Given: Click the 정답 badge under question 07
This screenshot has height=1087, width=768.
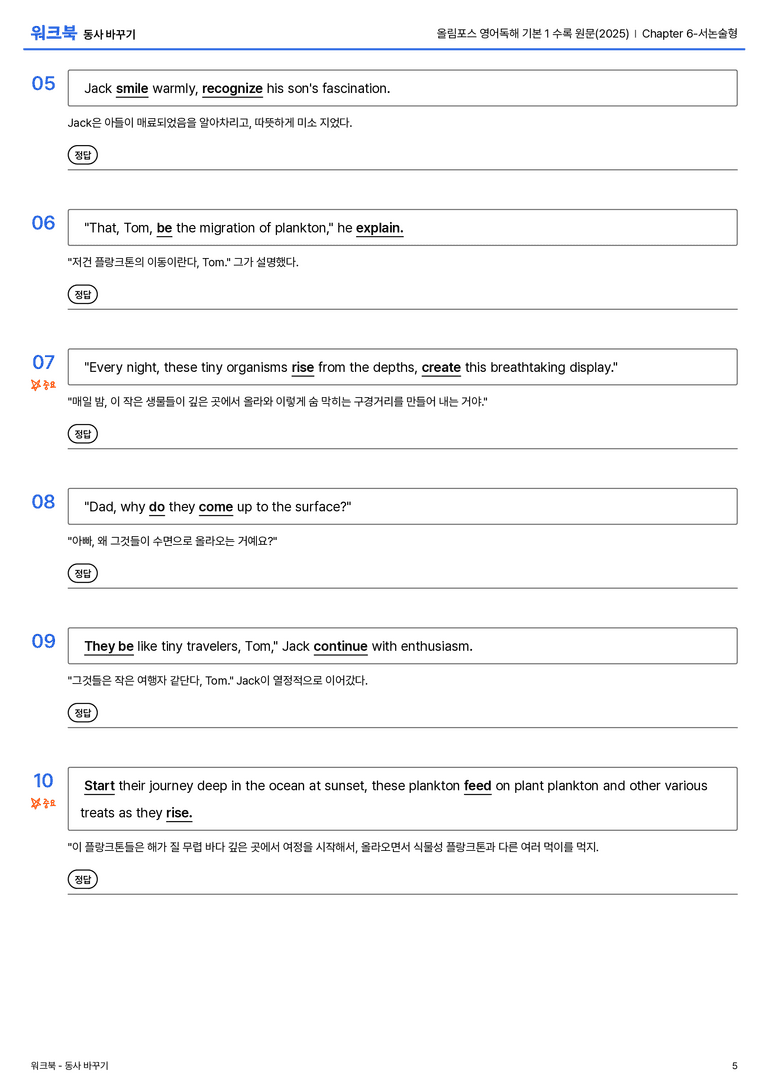Looking at the screenshot, I should (x=82, y=433).
